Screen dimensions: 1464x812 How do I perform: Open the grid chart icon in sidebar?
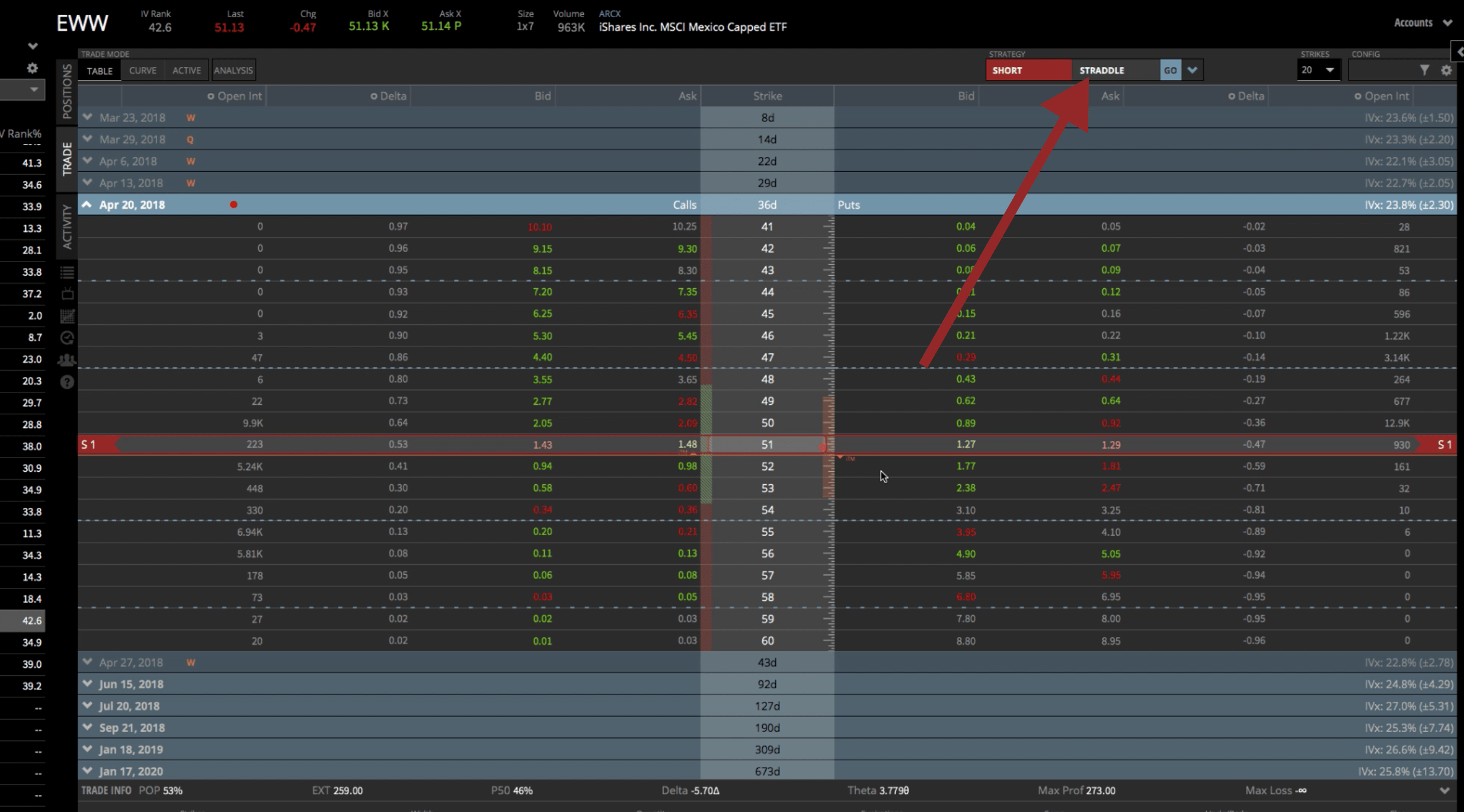pyautogui.click(x=67, y=316)
